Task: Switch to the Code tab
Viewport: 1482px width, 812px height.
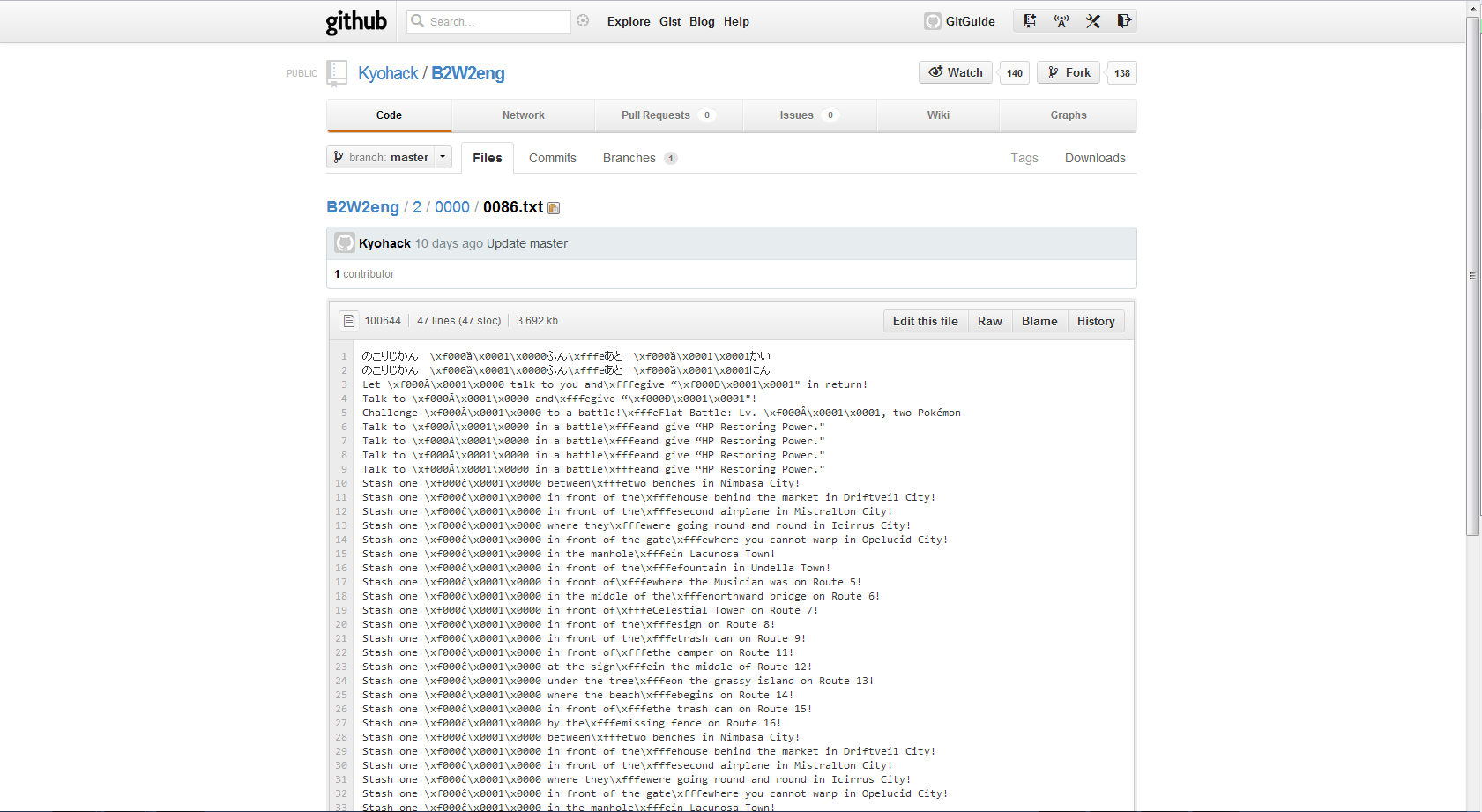Action: click(x=389, y=115)
